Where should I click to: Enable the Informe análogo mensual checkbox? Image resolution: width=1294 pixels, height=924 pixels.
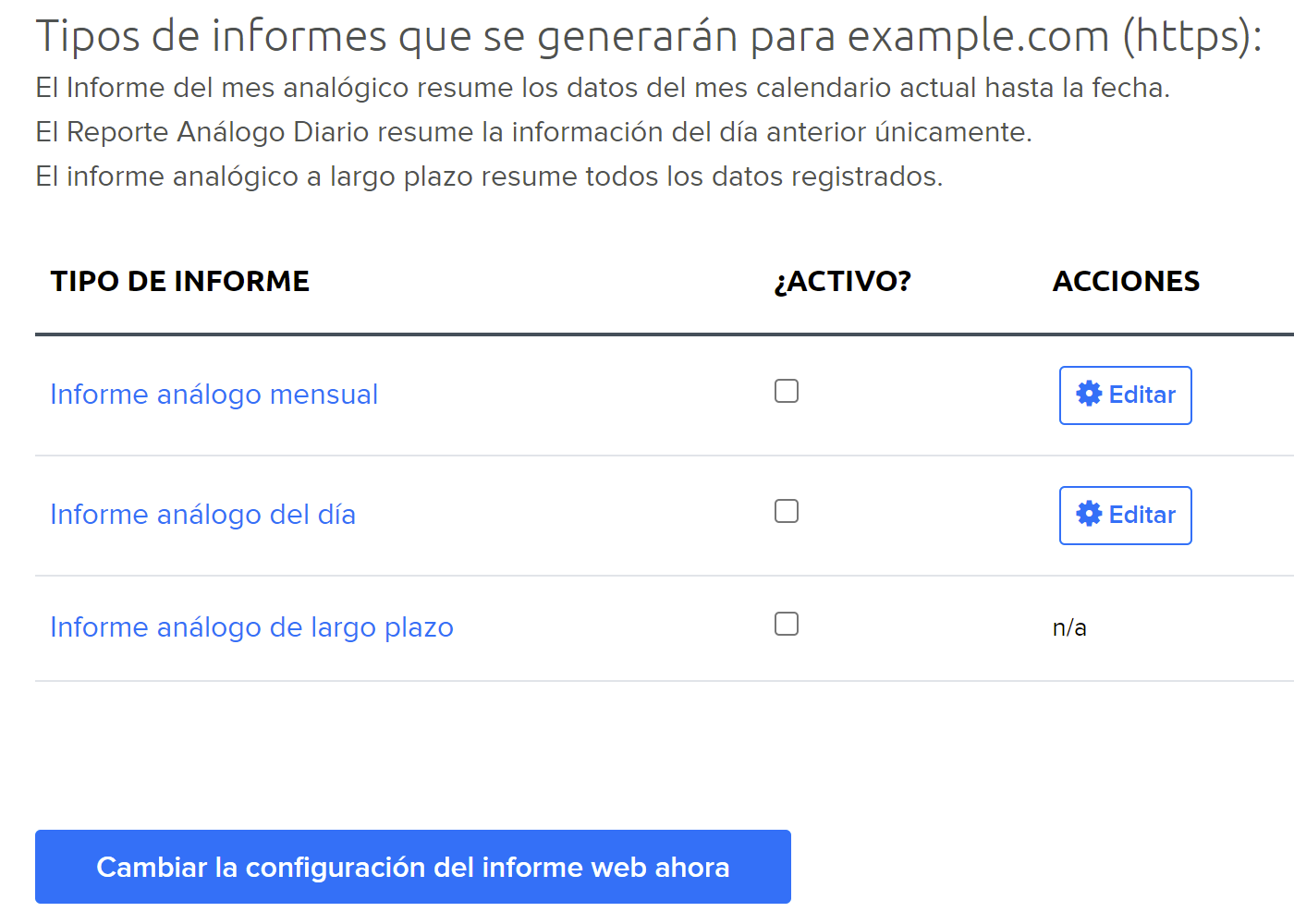[787, 391]
